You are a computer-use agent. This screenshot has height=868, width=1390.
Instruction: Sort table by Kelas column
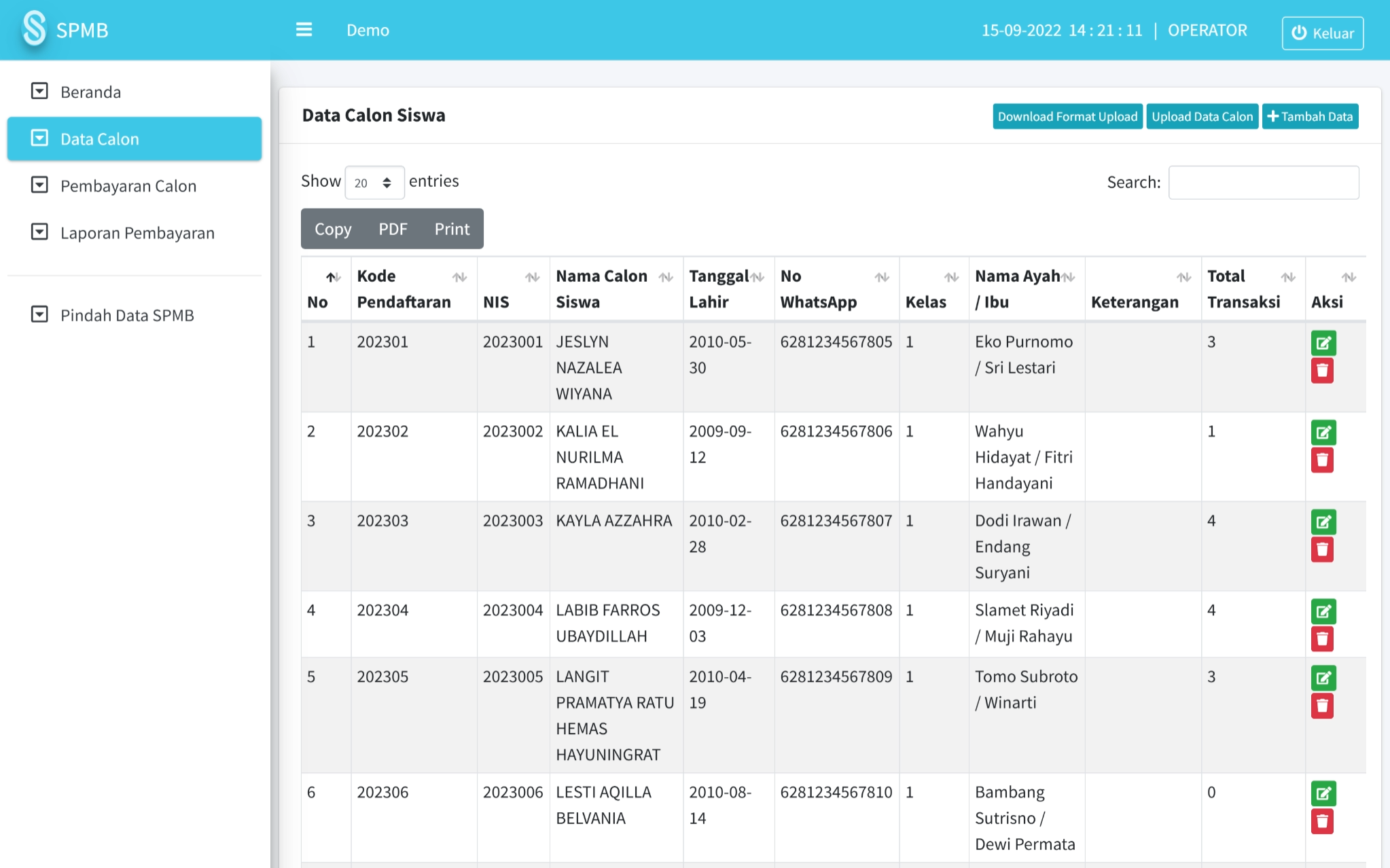(x=934, y=289)
